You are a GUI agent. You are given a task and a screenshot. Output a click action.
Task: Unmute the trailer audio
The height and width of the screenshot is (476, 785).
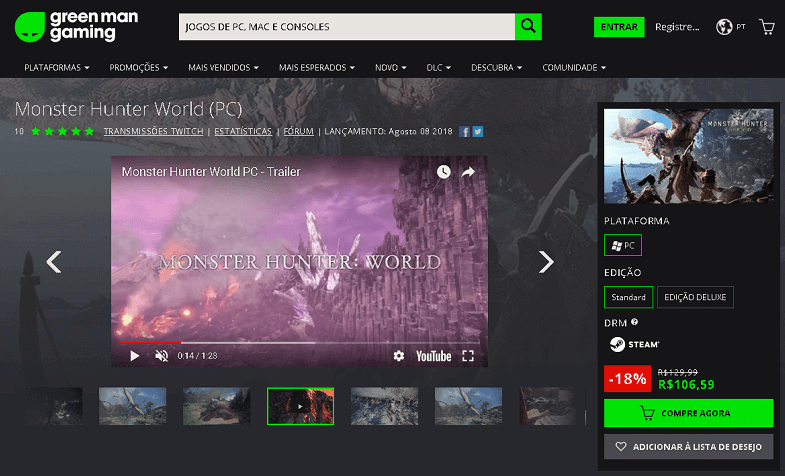(161, 356)
